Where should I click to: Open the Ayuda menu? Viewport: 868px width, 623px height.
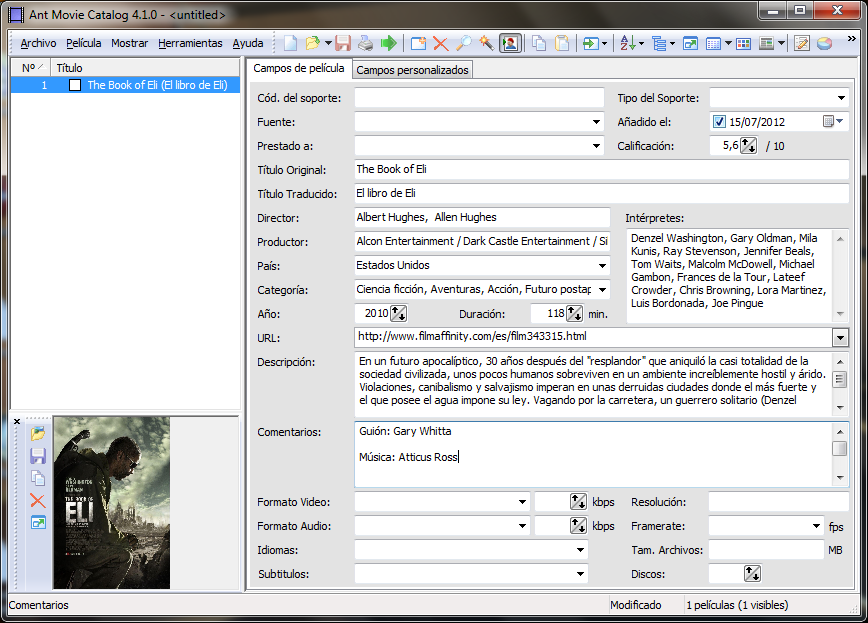[x=247, y=43]
